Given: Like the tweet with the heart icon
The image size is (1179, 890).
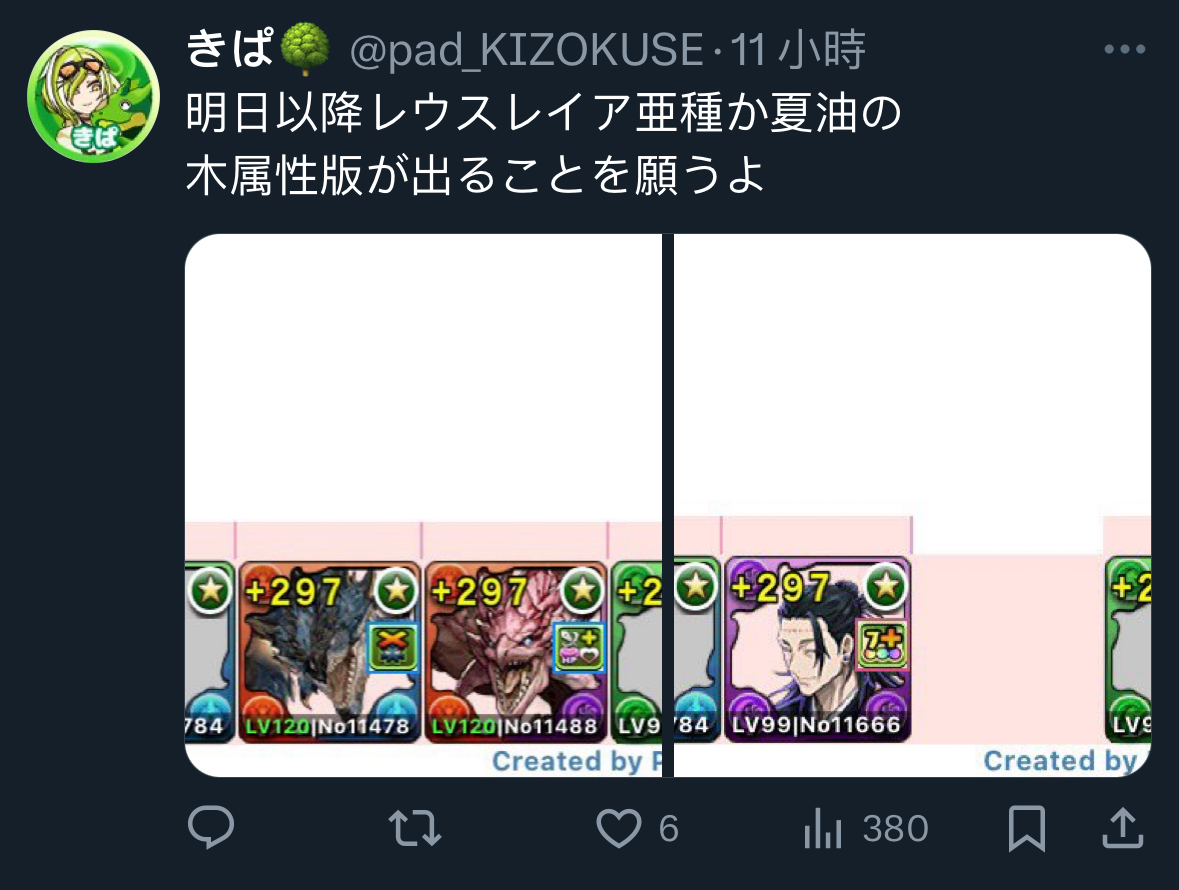Looking at the screenshot, I should point(618,828).
